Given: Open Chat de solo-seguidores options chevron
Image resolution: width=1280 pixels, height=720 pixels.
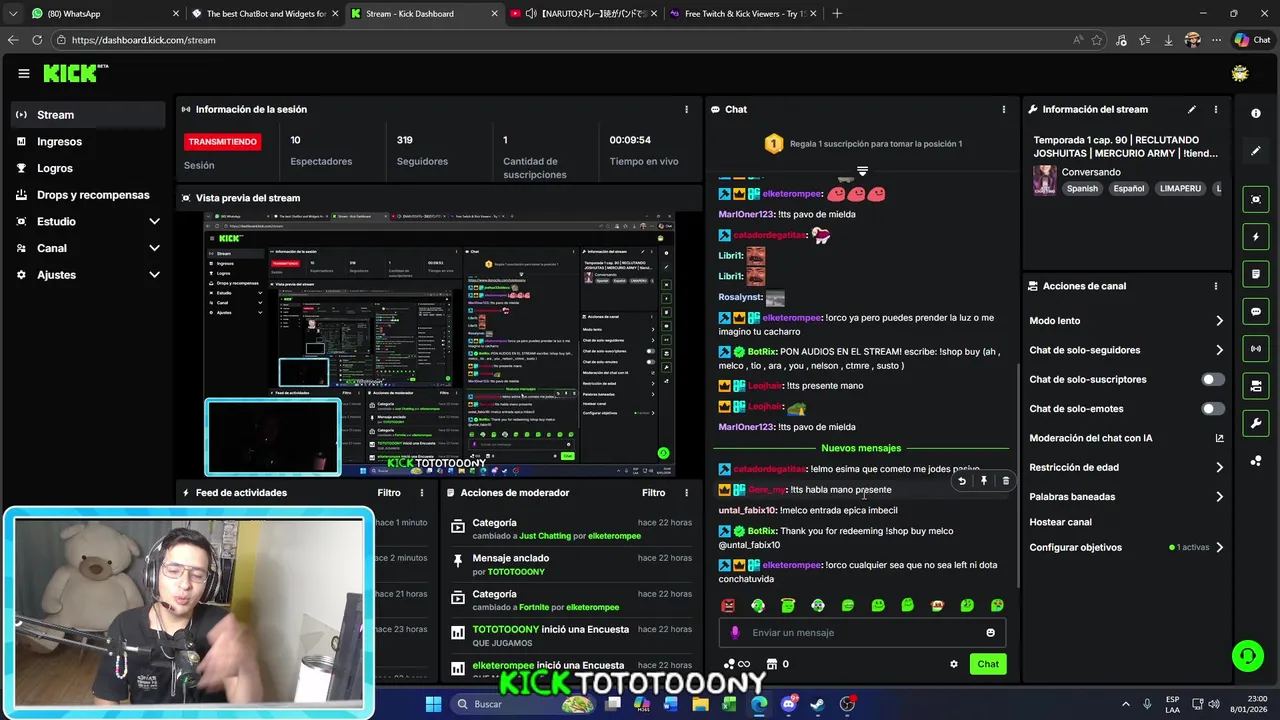Looking at the screenshot, I should [1219, 350].
